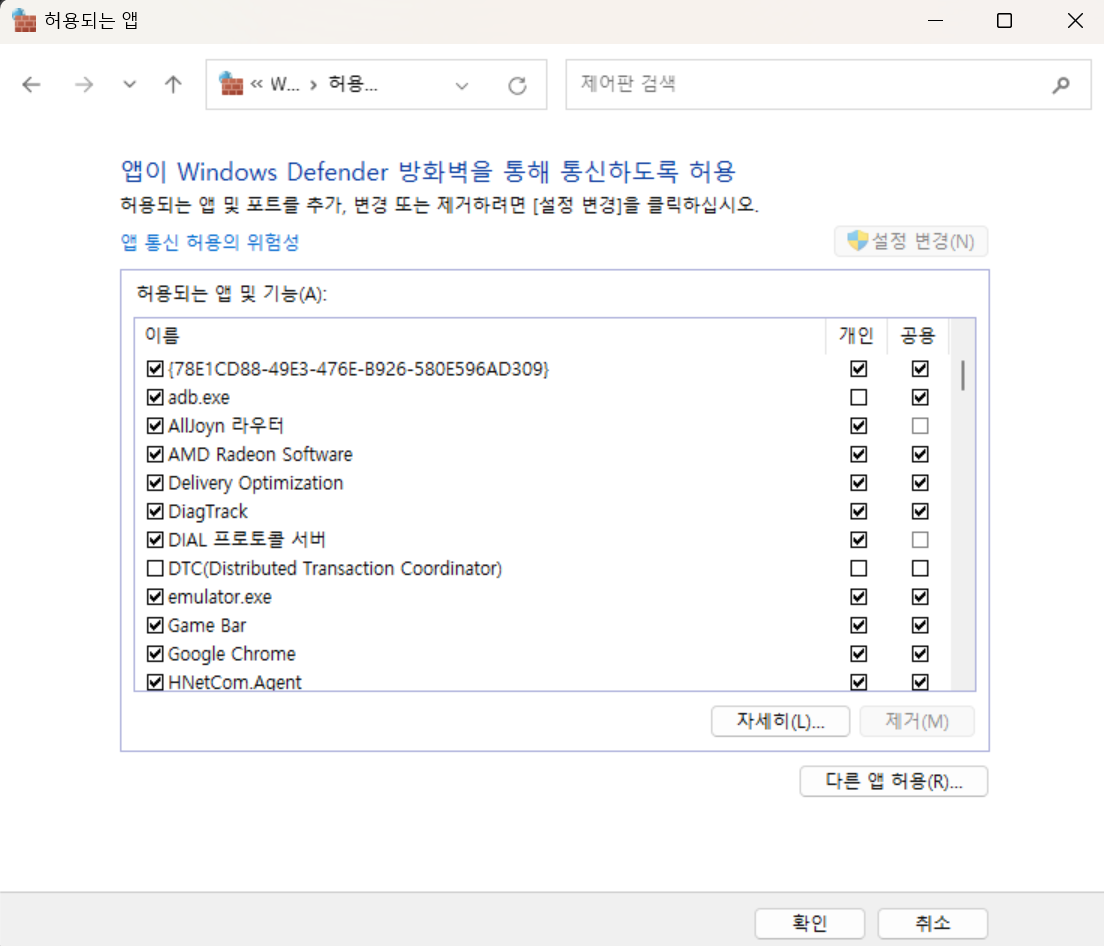Open recent locations chevron next to forward arrow

click(129, 85)
